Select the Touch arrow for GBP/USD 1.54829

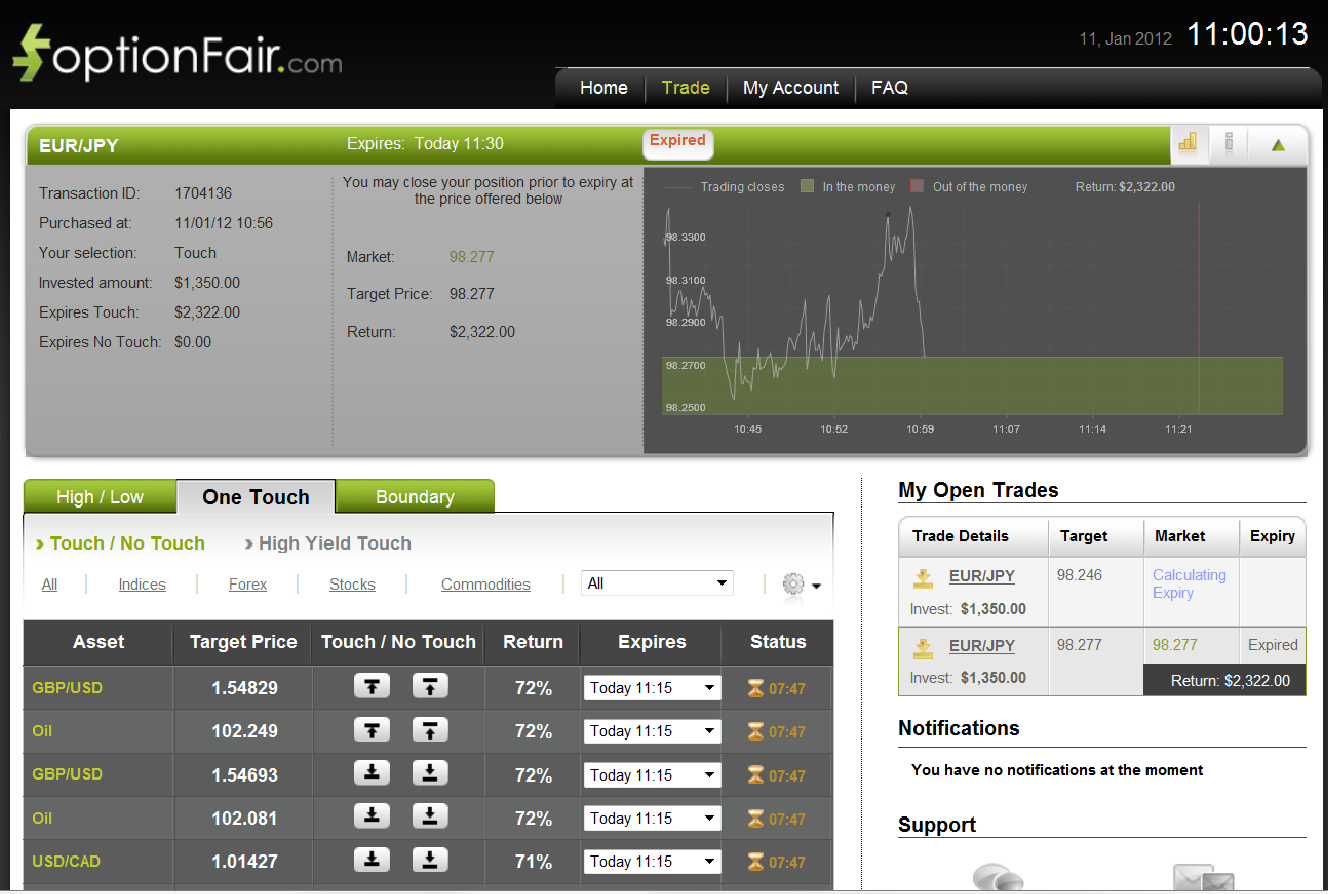pyautogui.click(x=371, y=686)
